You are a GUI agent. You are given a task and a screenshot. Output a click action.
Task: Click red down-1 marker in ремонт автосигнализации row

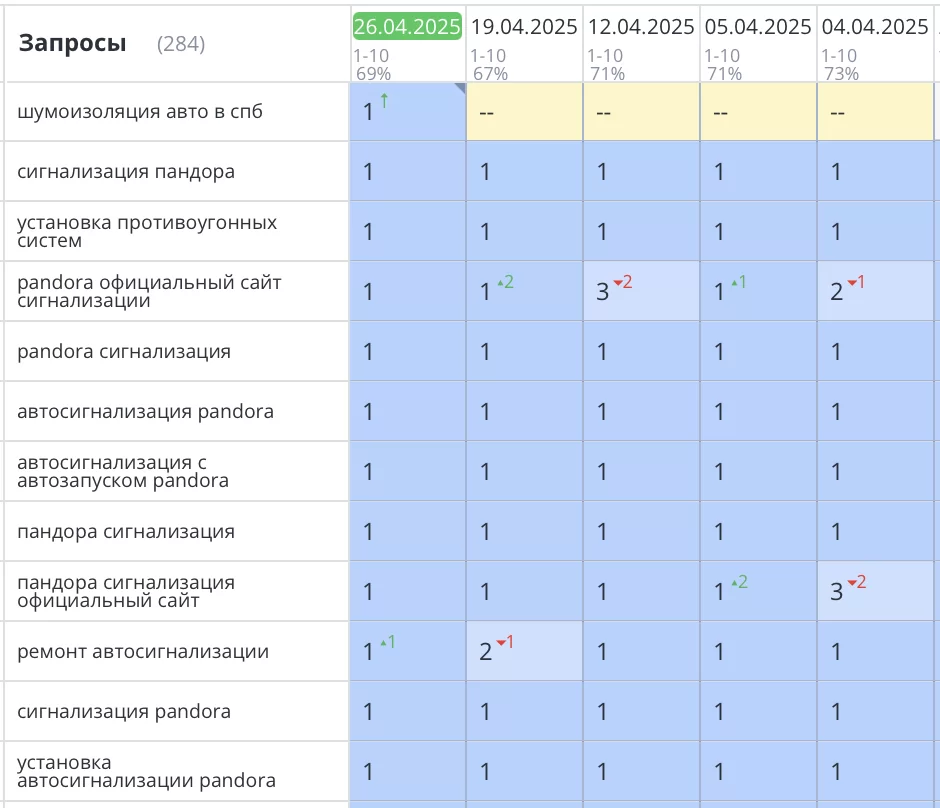pos(504,643)
